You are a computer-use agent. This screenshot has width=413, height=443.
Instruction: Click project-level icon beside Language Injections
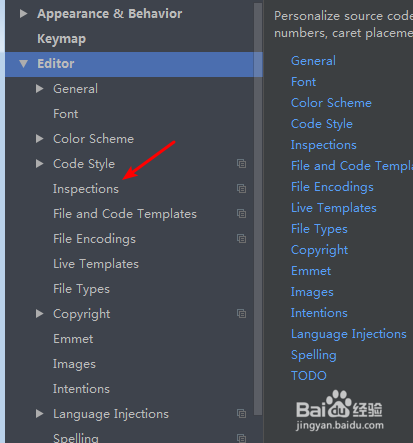pos(241,414)
